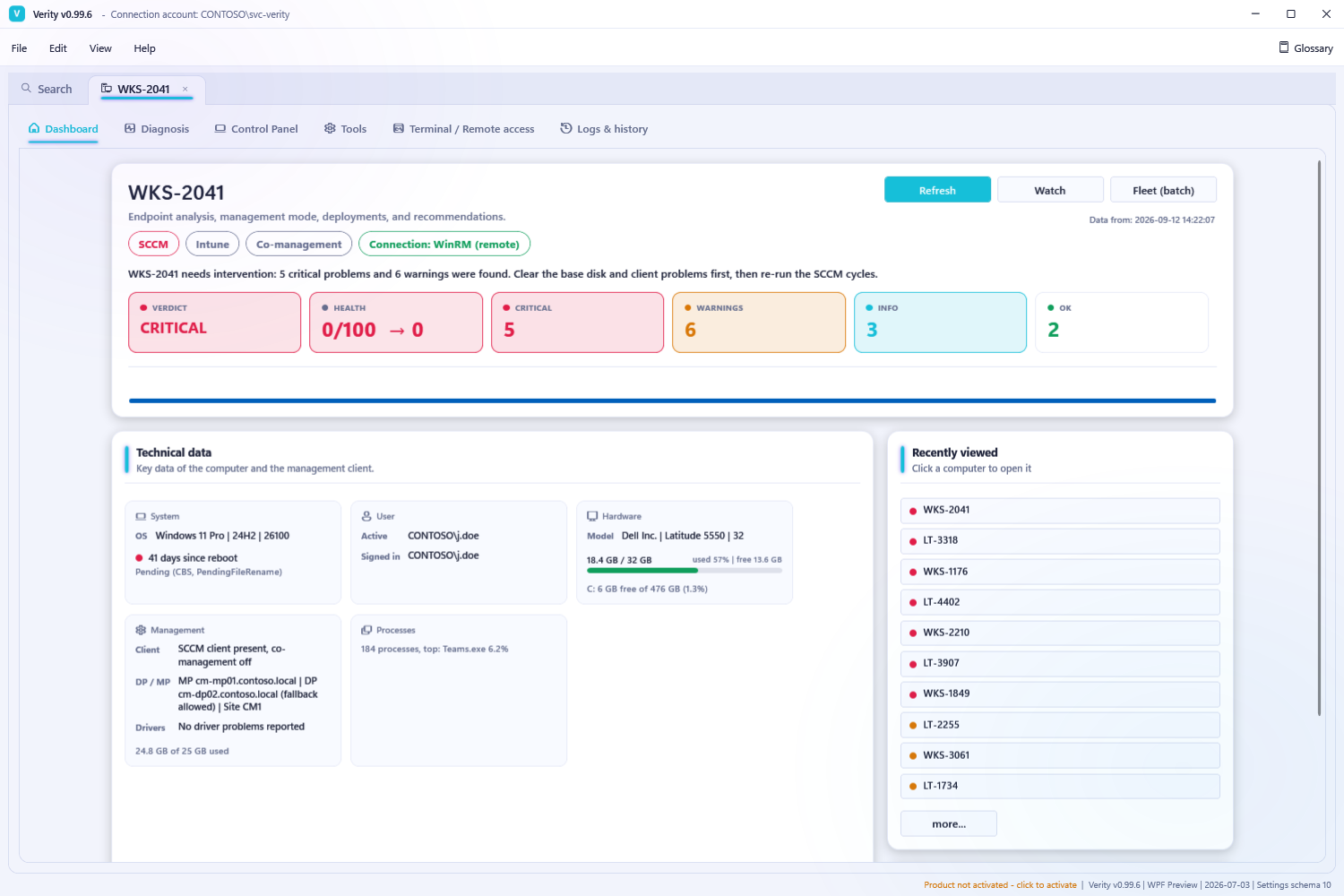Click the Control Panel monitor icon
The height and width of the screenshot is (896, 1344).
[220, 128]
